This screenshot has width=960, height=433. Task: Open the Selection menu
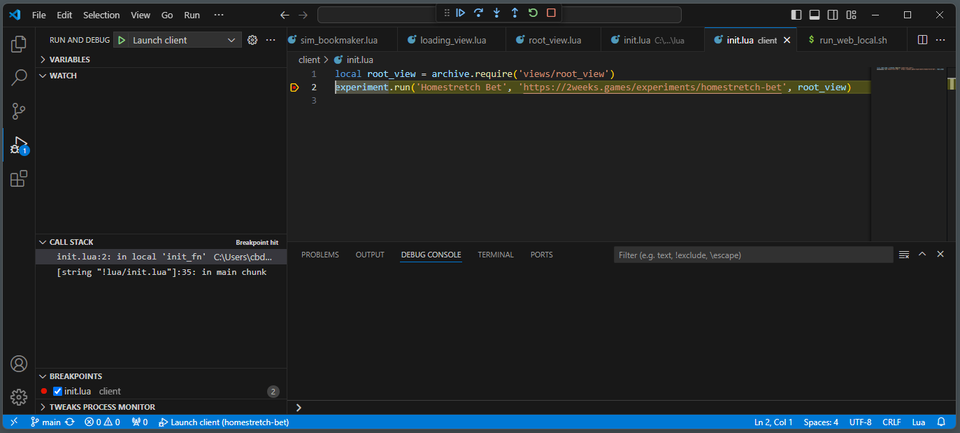click(101, 15)
